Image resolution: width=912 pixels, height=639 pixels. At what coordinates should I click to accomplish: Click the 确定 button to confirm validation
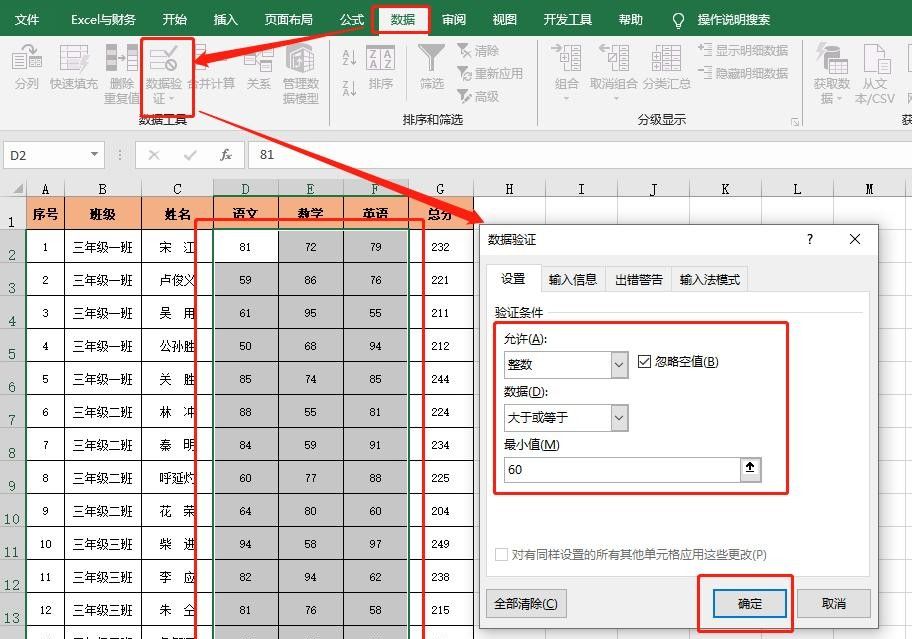[x=747, y=603]
